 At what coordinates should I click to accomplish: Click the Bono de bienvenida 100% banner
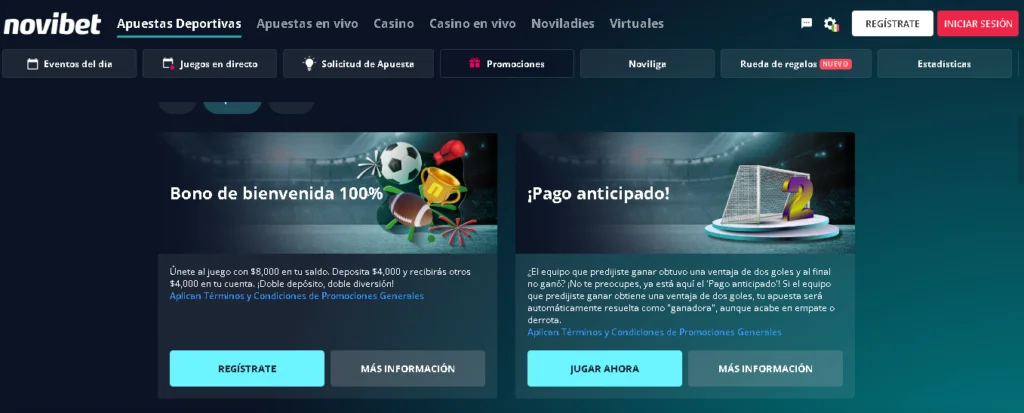[327, 193]
